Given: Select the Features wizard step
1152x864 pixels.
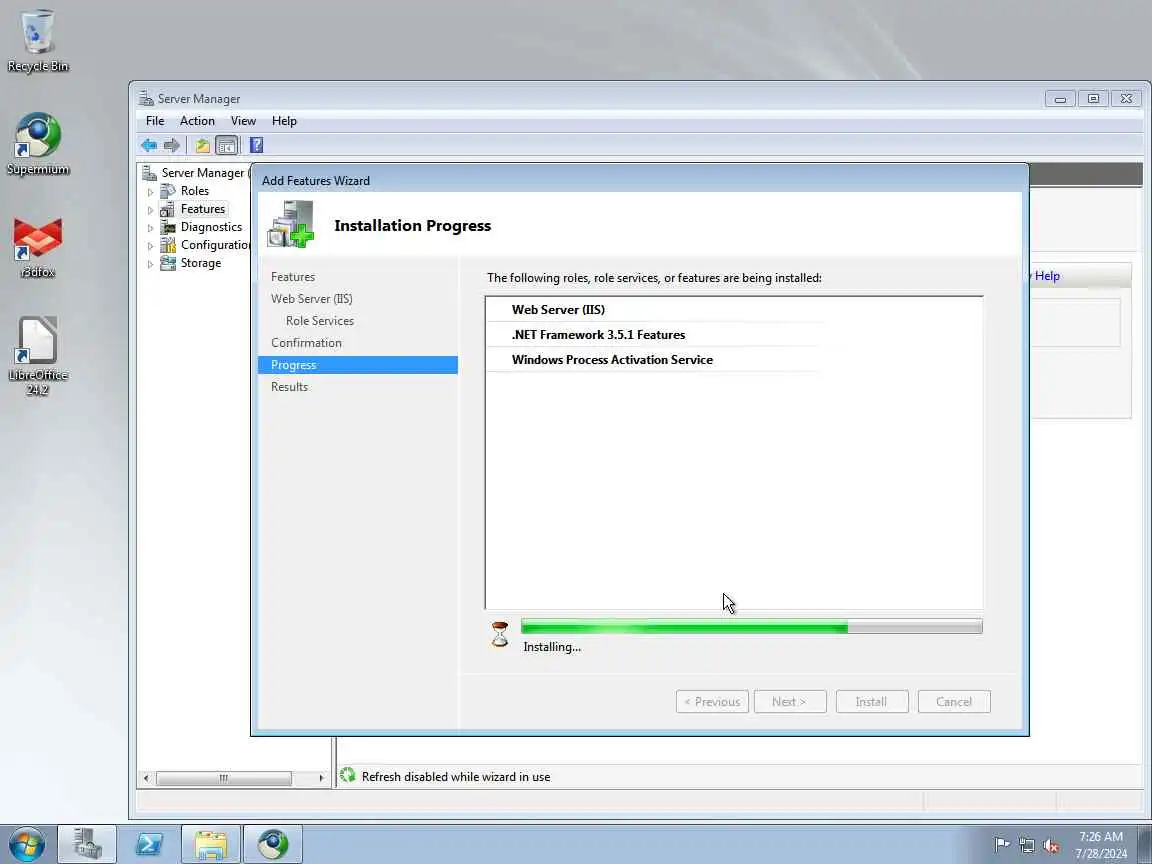Looking at the screenshot, I should [292, 277].
